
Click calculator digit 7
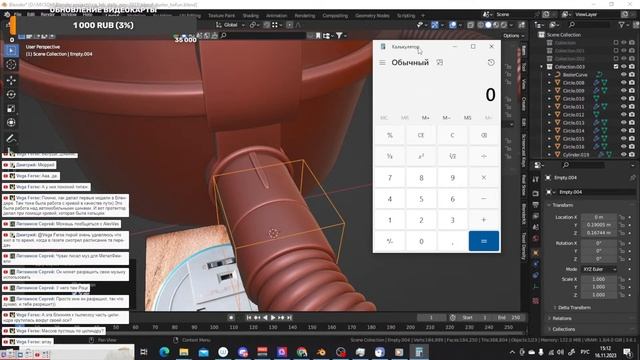[390, 178]
